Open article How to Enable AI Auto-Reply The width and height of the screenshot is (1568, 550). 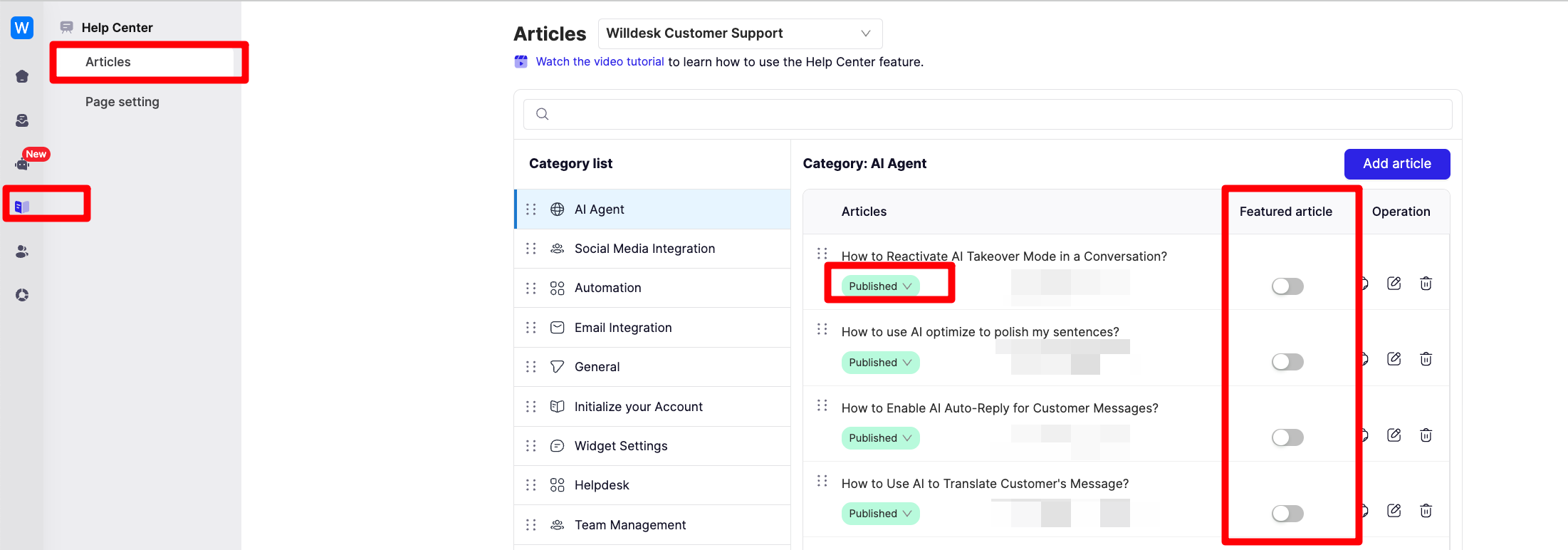1000,408
